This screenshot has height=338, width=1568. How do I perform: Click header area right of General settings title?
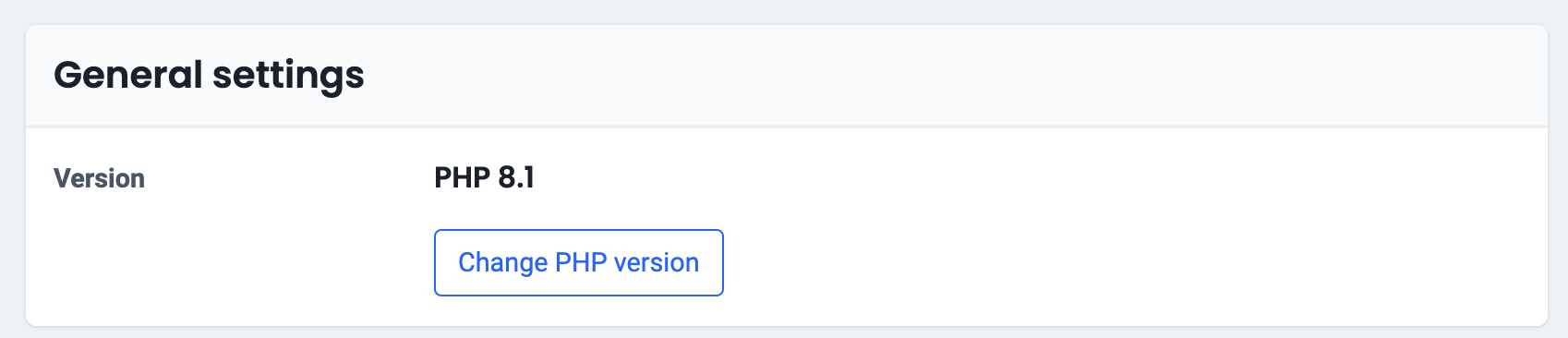pos(923,75)
